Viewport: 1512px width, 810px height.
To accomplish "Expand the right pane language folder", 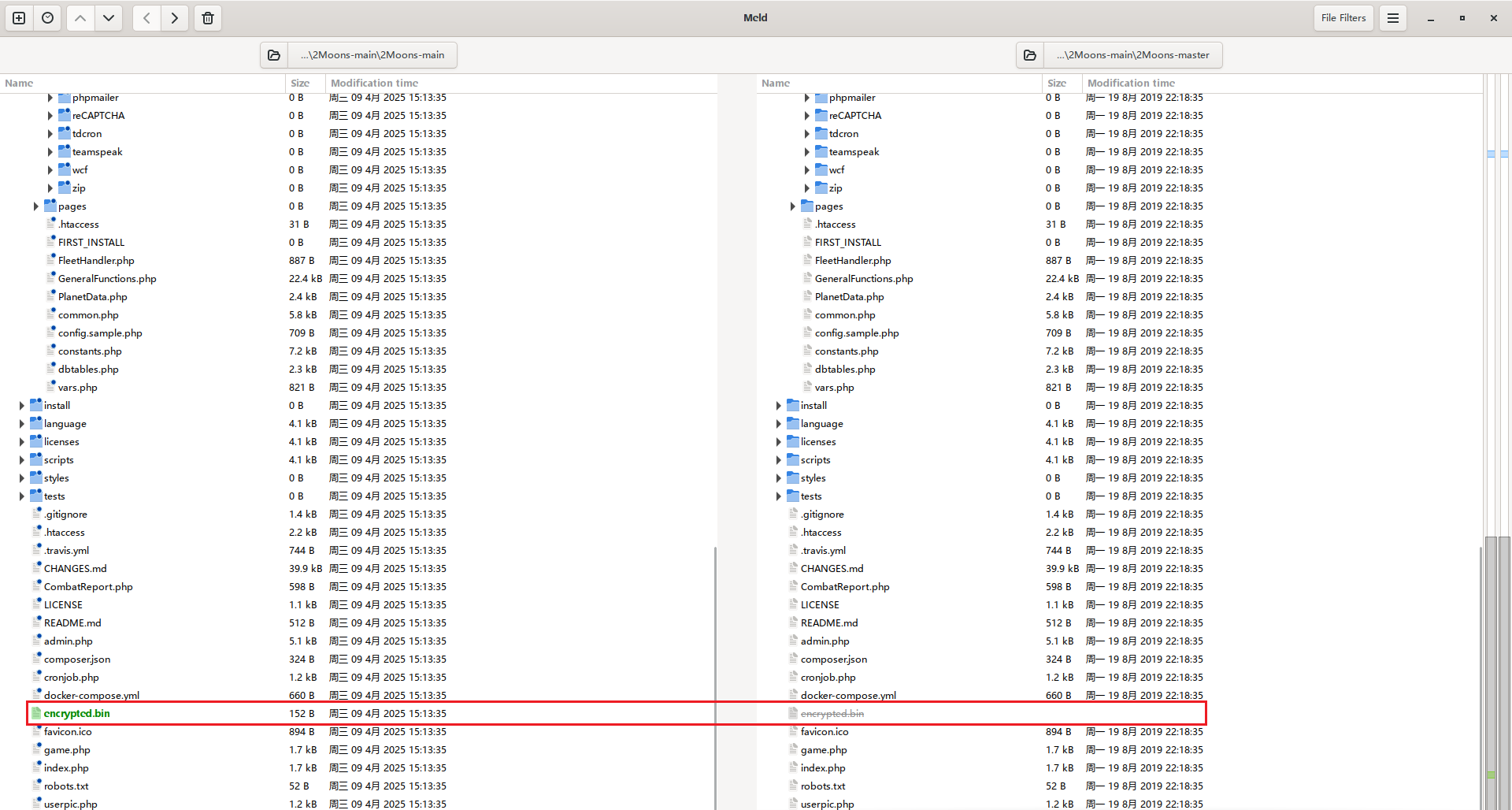I will [x=778, y=424].
